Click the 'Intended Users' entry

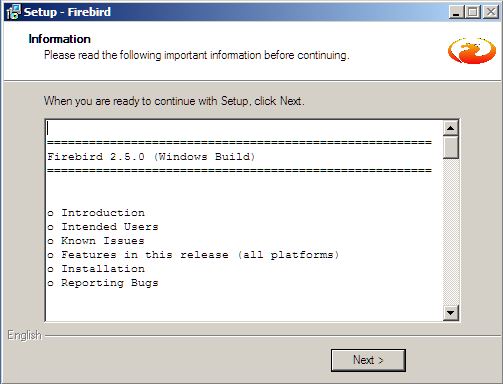point(110,227)
